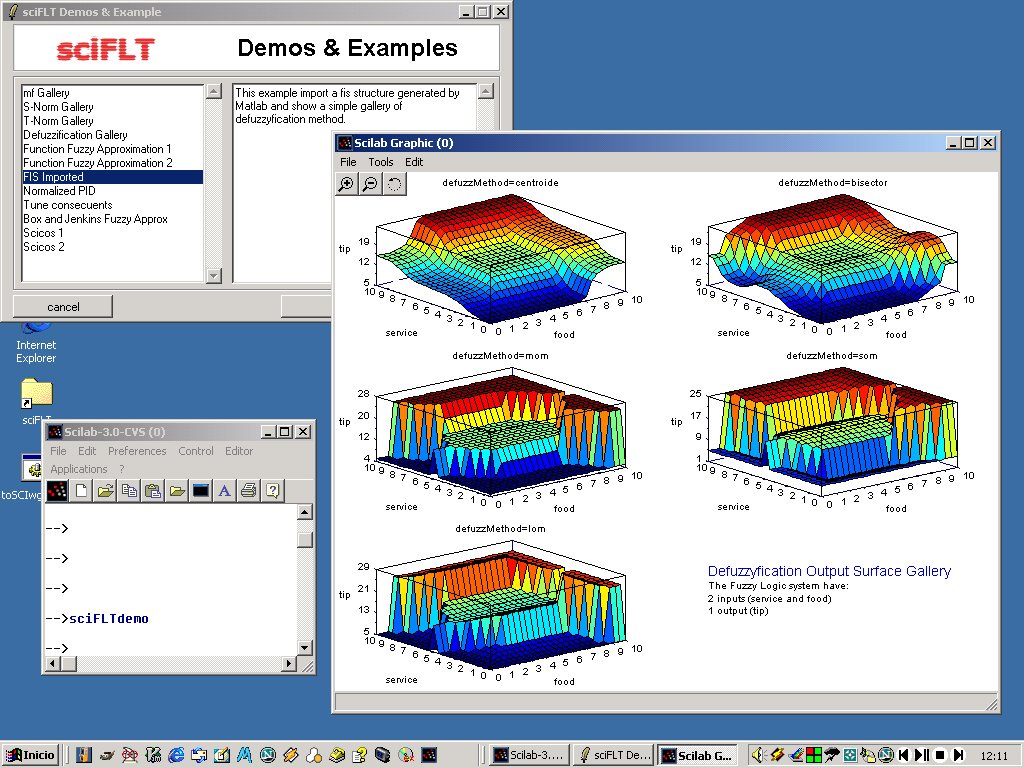This screenshot has width=1024, height=768.
Task: Click the new Scilab console icon in toolbar
Action: pyautogui.click(x=57, y=490)
